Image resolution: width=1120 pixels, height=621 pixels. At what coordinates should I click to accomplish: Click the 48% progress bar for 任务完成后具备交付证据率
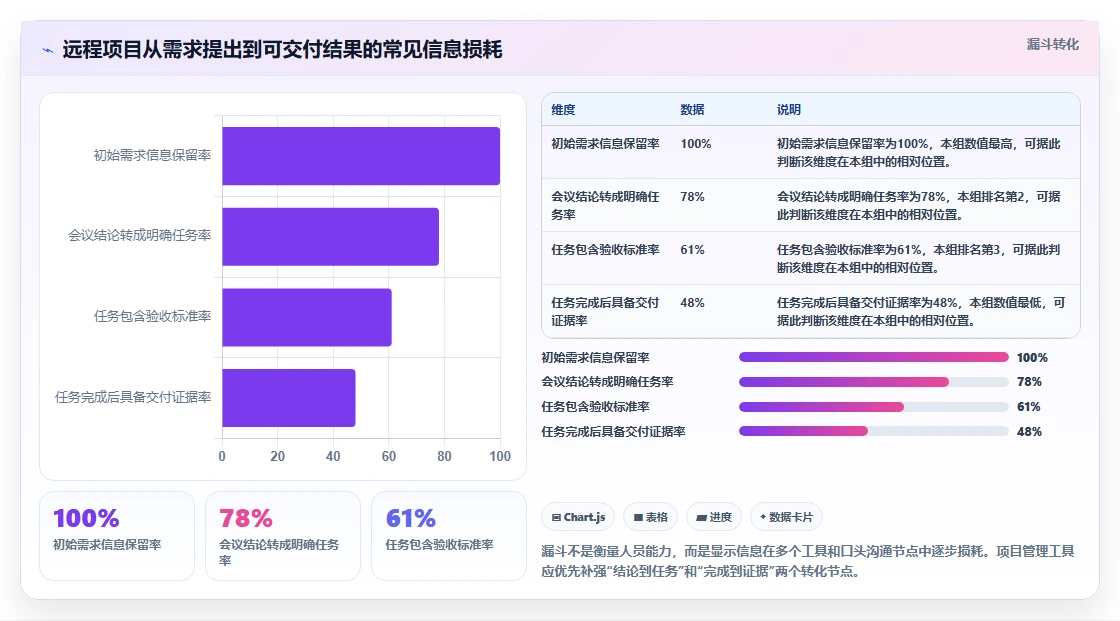point(874,432)
